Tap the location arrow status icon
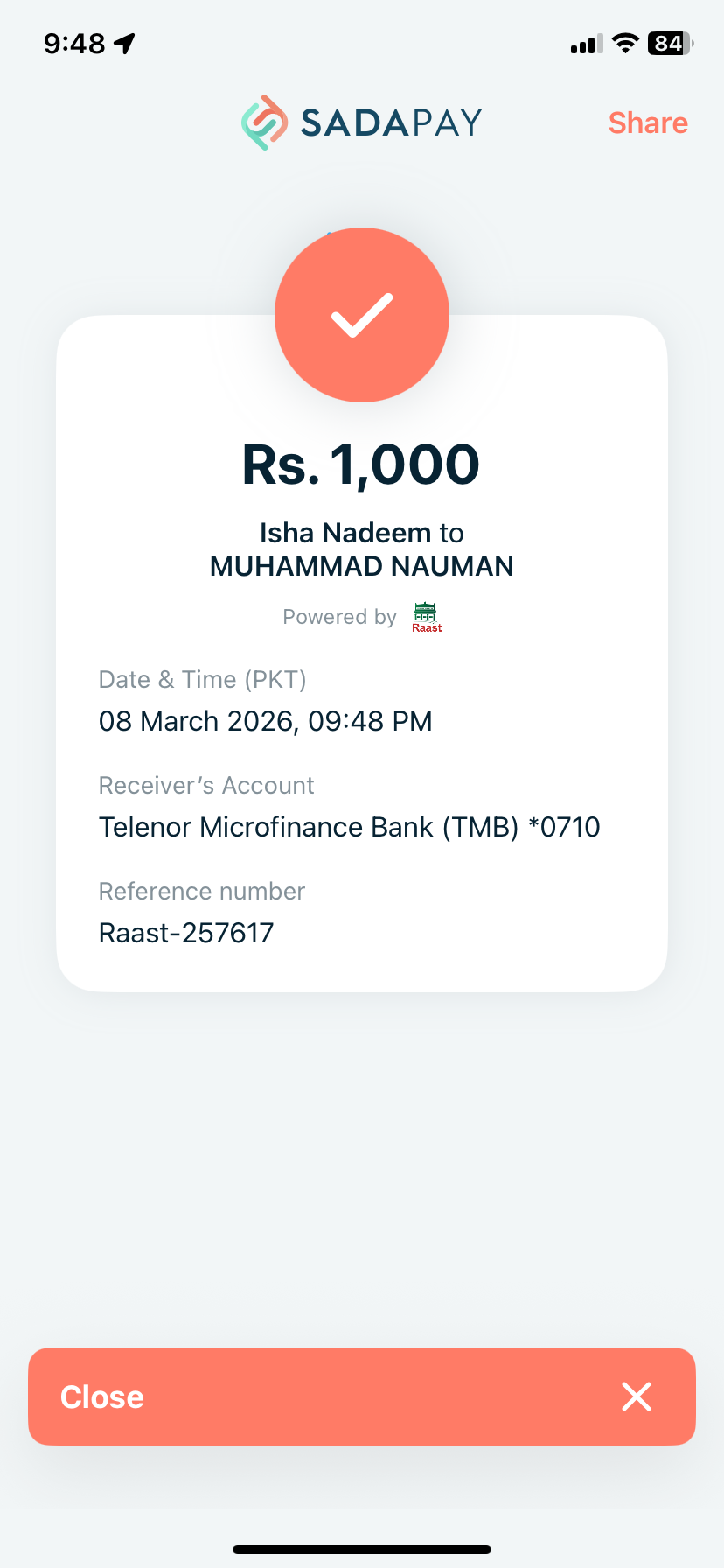The image size is (724, 1568). pos(125,43)
